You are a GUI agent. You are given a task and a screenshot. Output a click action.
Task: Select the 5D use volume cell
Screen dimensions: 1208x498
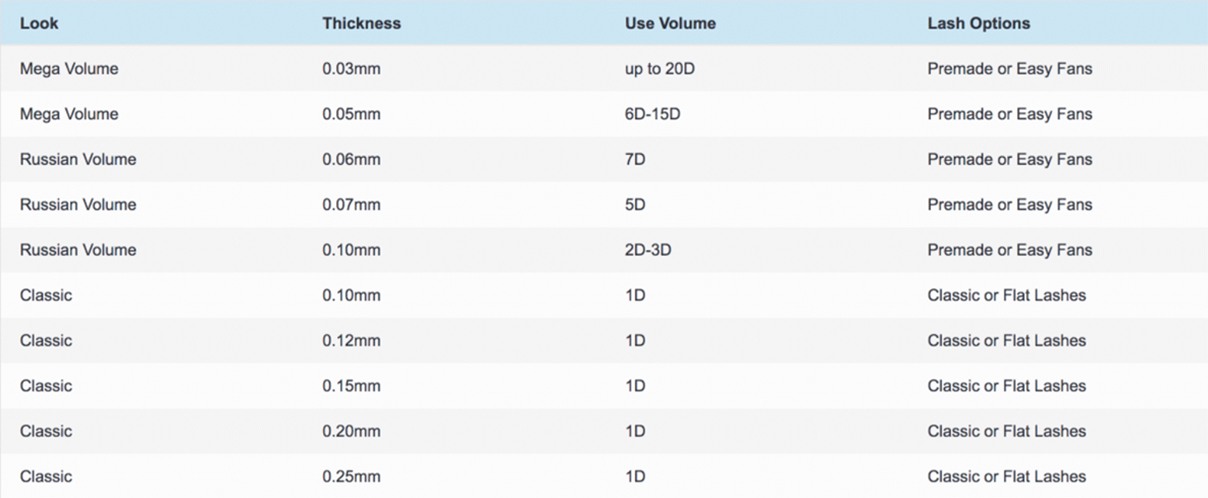(x=635, y=205)
